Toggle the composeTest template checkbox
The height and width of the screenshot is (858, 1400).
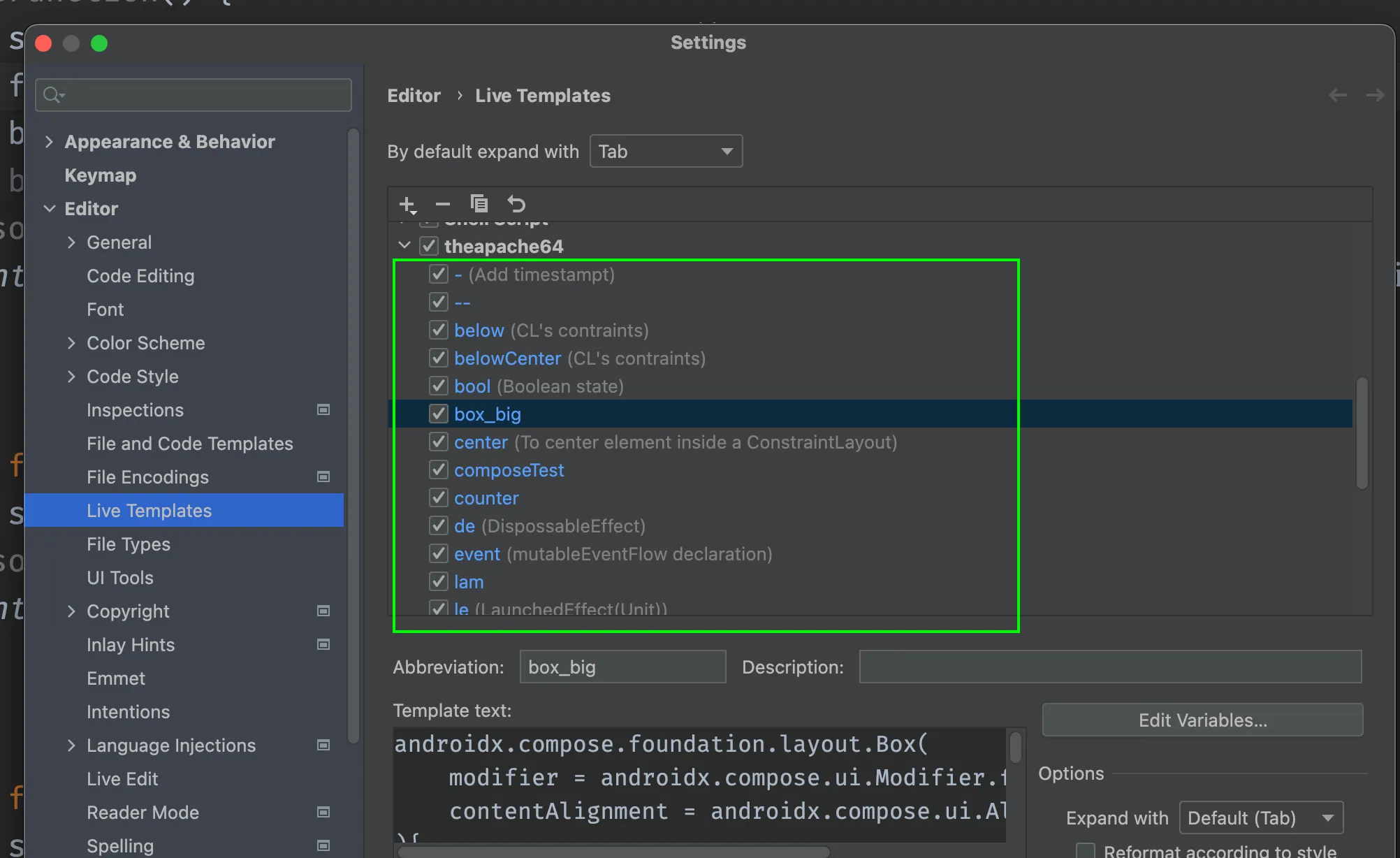pos(439,470)
